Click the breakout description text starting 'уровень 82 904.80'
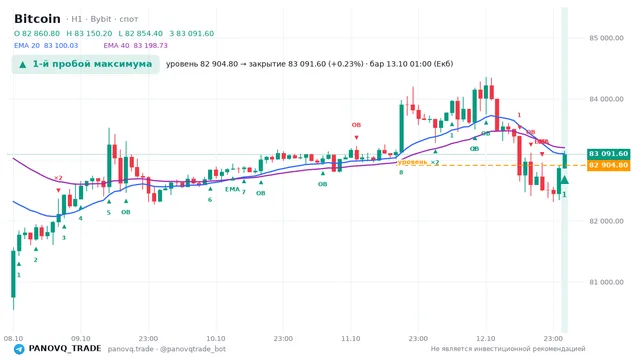 [309, 64]
